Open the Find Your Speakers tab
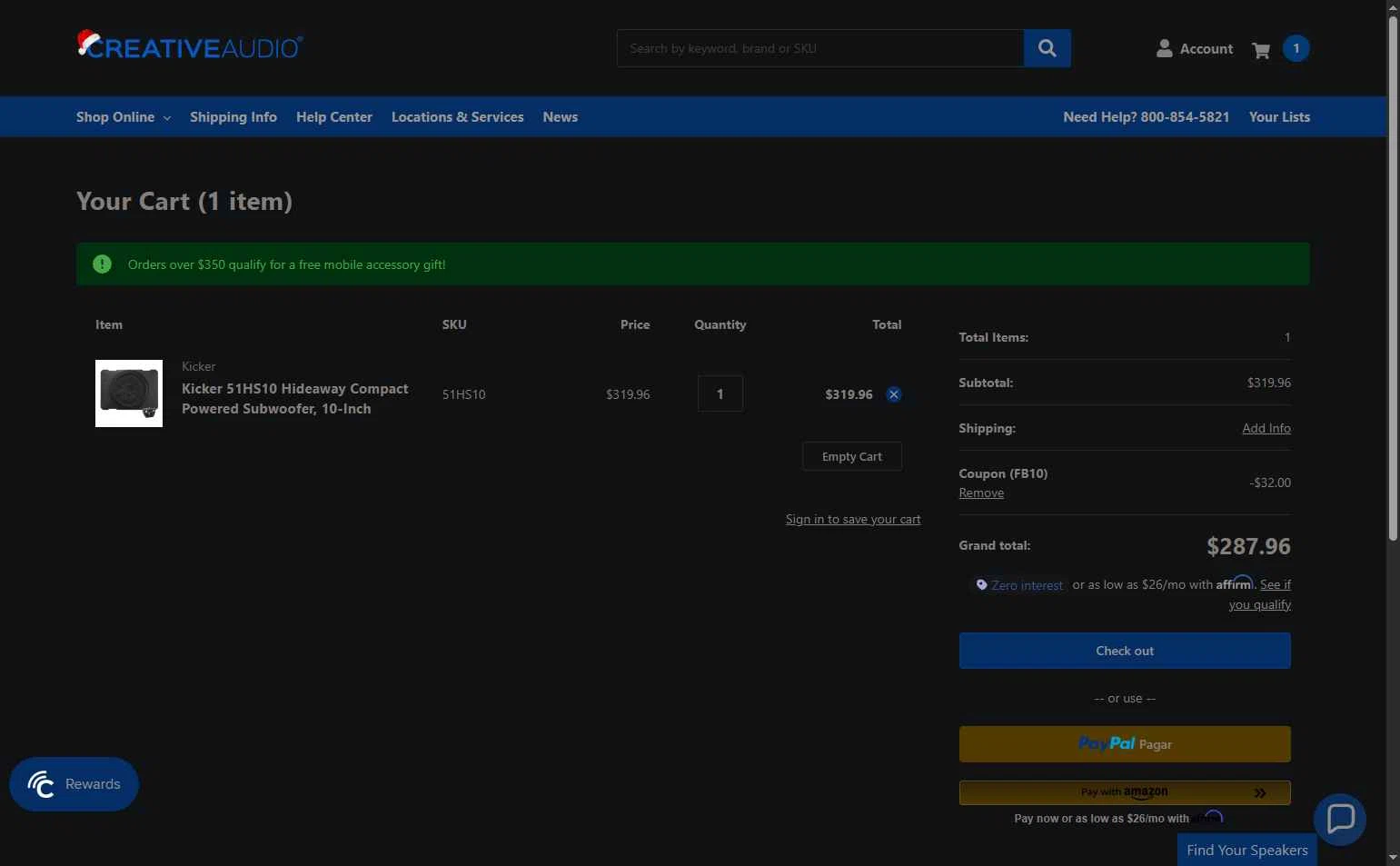 [x=1246, y=850]
